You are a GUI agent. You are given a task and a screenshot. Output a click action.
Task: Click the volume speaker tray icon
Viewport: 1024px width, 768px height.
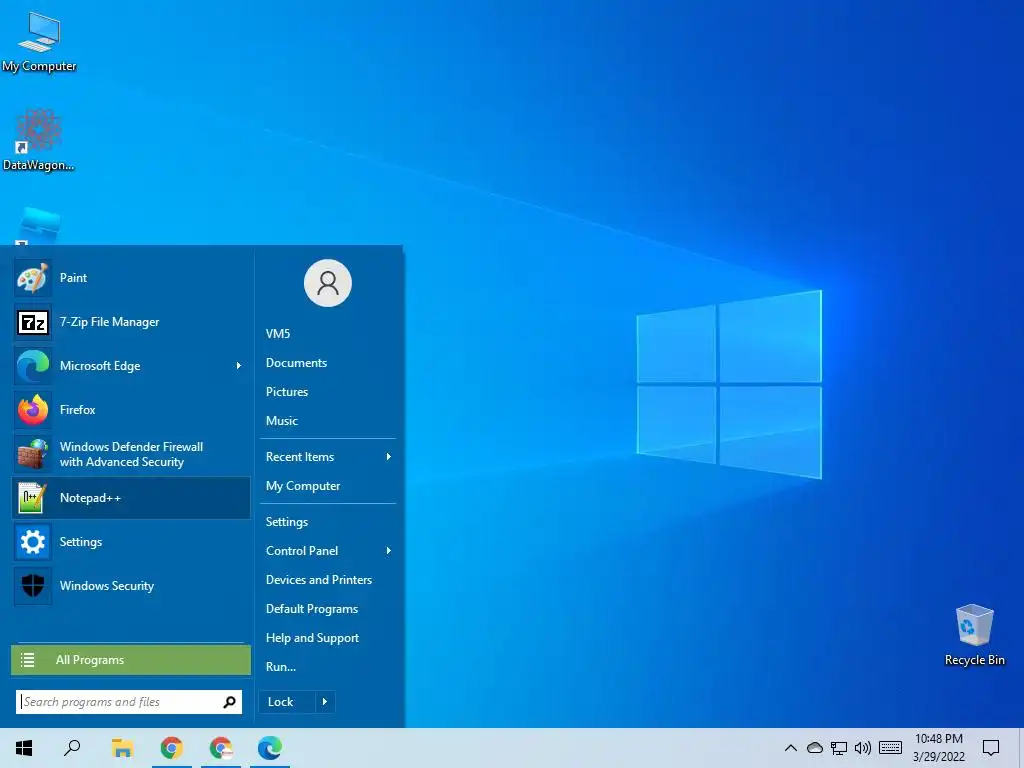[x=863, y=748]
